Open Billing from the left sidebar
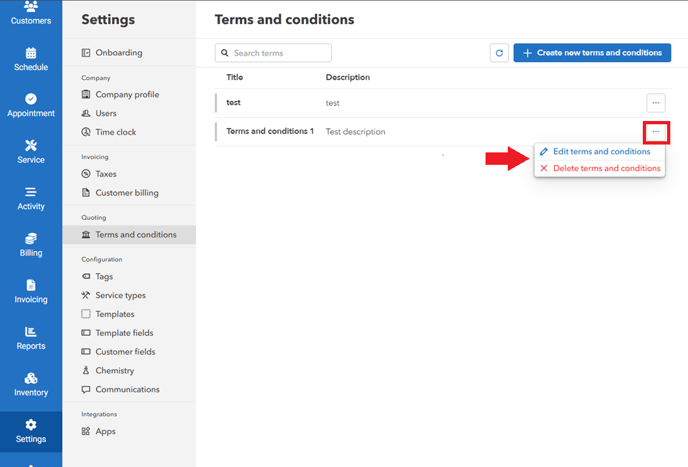This screenshot has width=688, height=467. tap(30, 239)
